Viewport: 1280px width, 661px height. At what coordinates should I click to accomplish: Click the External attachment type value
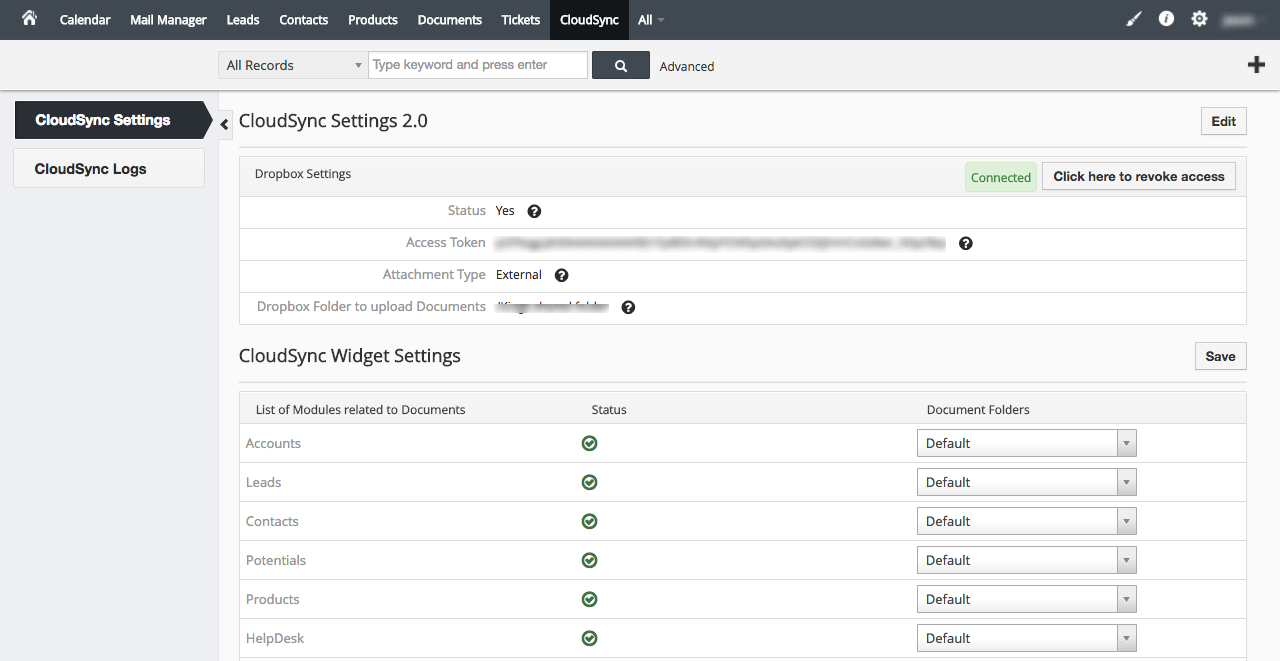519,275
